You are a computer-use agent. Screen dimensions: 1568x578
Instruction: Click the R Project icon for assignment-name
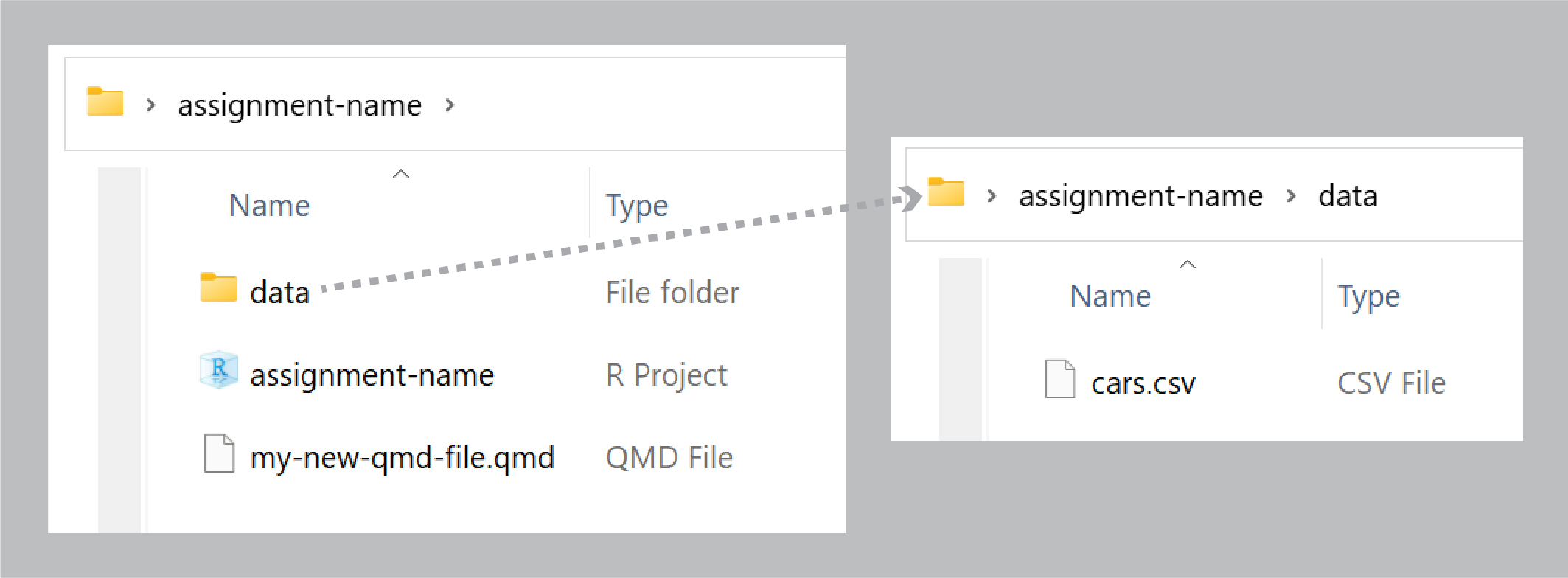coord(219,369)
